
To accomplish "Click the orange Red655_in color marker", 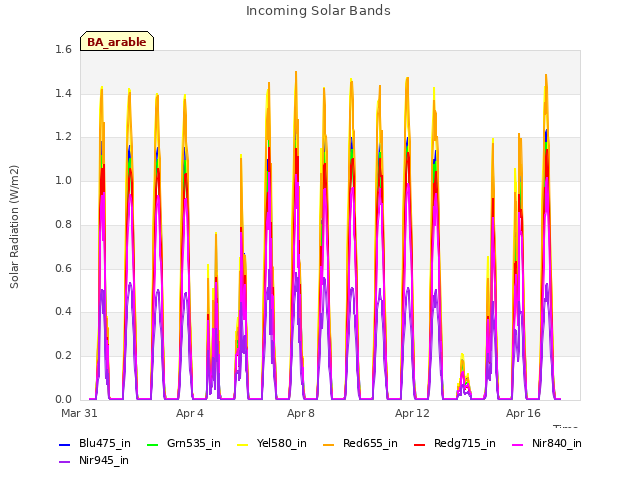I will tap(329, 444).
